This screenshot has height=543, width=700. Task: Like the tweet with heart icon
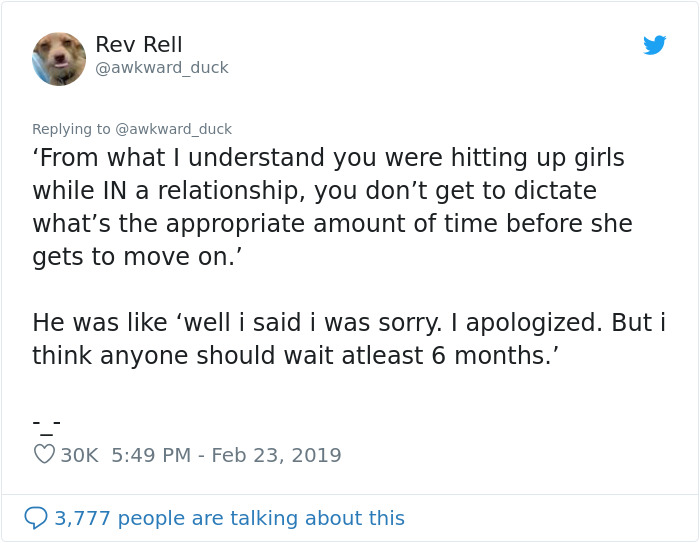tap(44, 455)
